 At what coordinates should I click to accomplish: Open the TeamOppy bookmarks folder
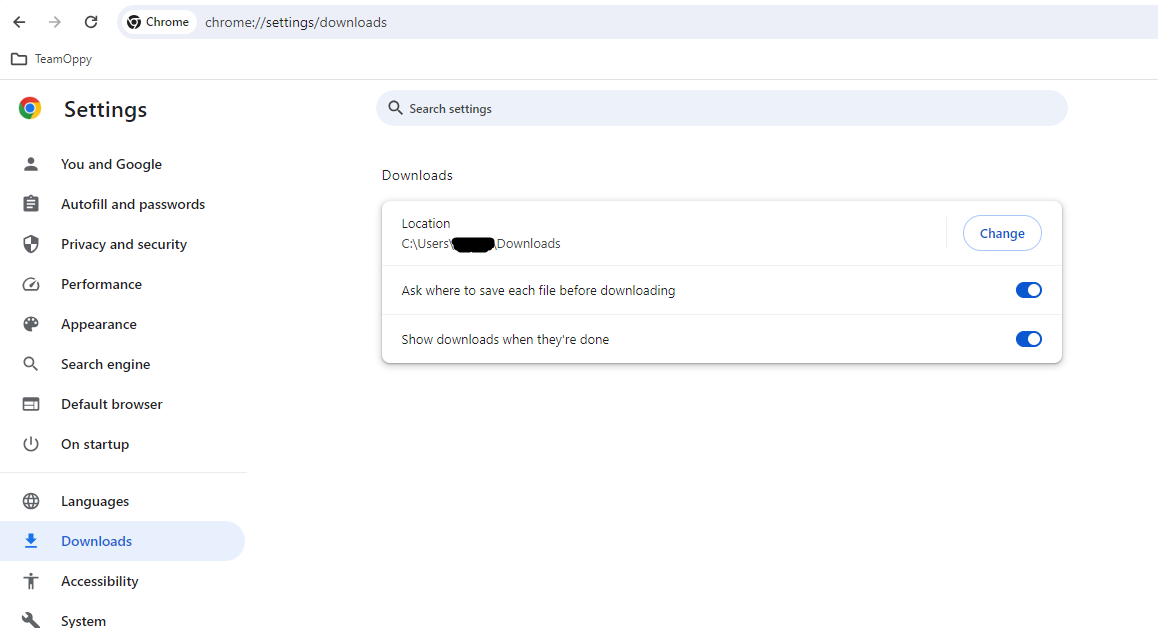(50, 58)
